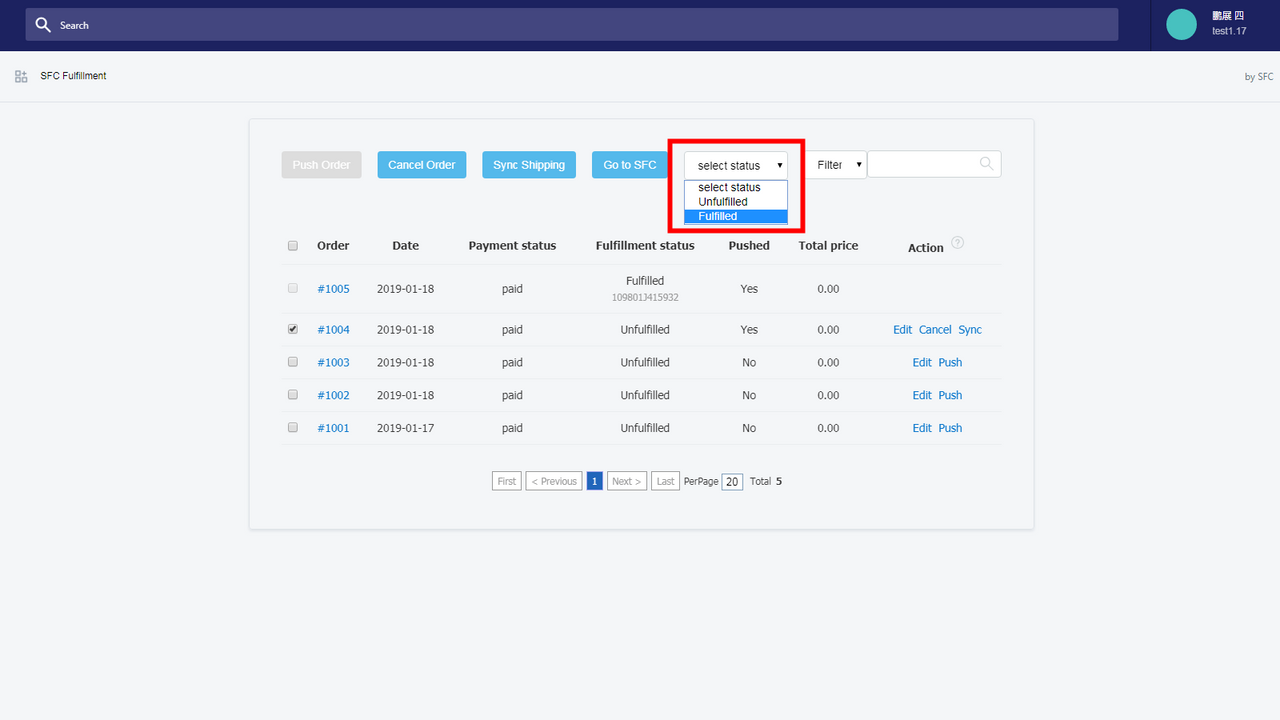Image resolution: width=1280 pixels, height=720 pixels.
Task: Choose 'select status' option in dropdown list
Action: click(736, 188)
